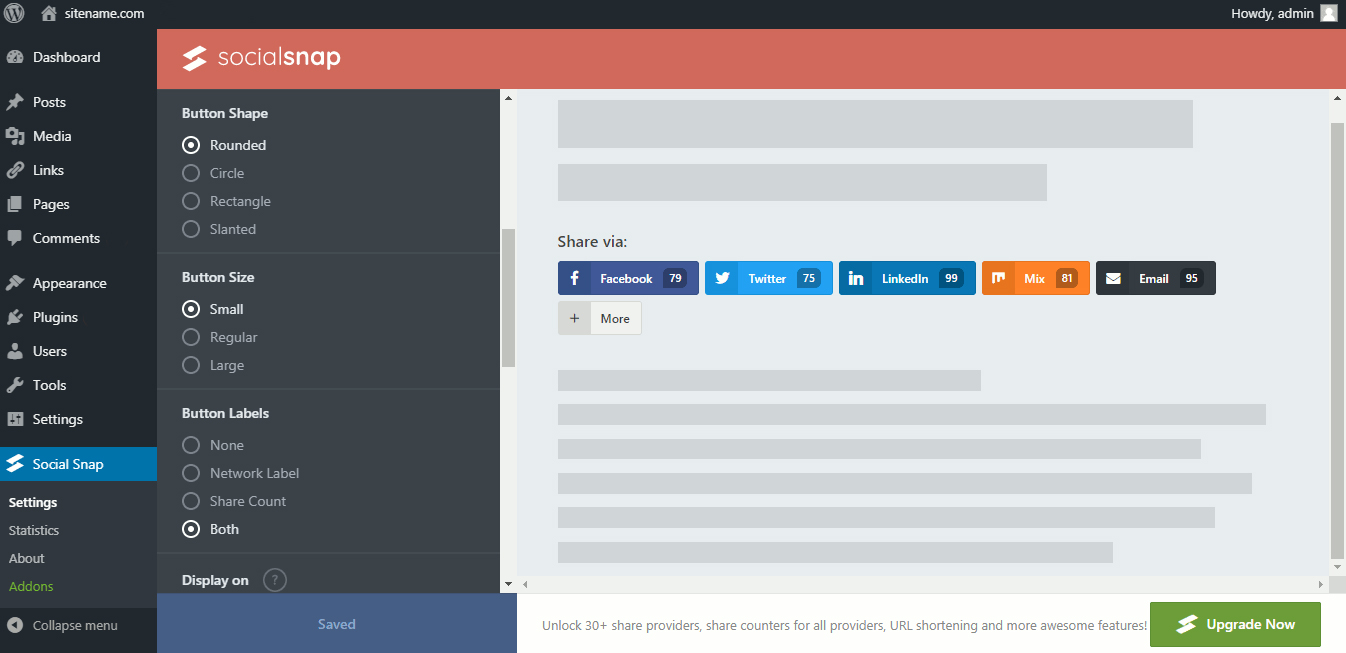
Task: Click the Comments bubble icon
Action: tap(15, 238)
